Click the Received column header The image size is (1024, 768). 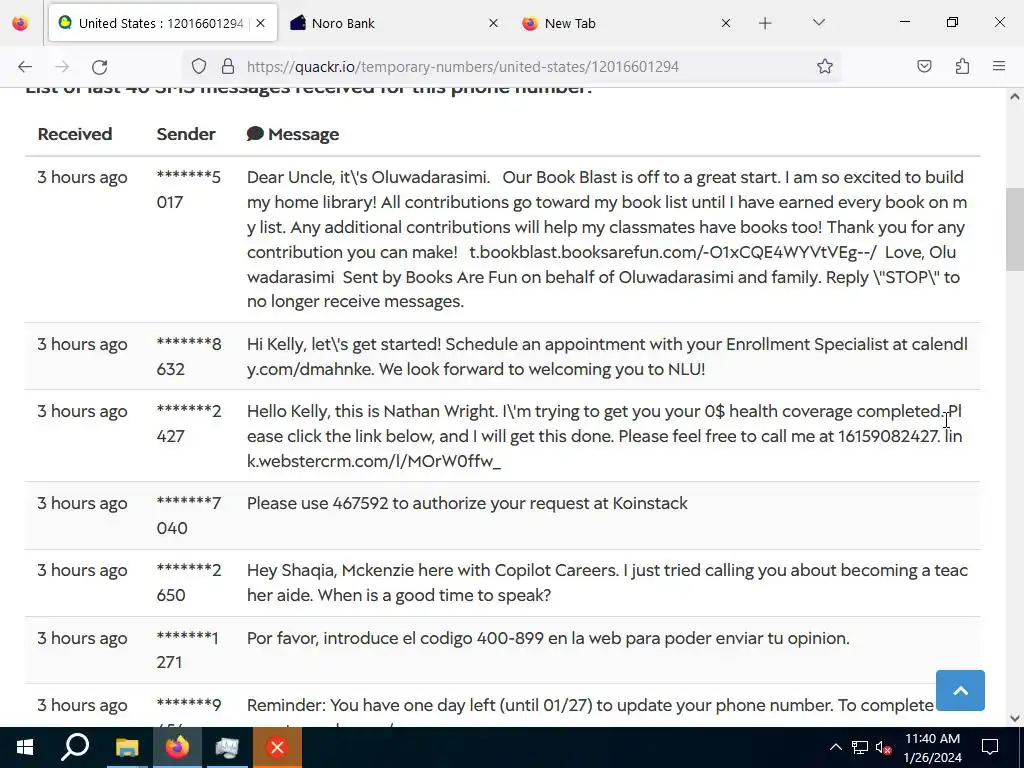(x=75, y=134)
